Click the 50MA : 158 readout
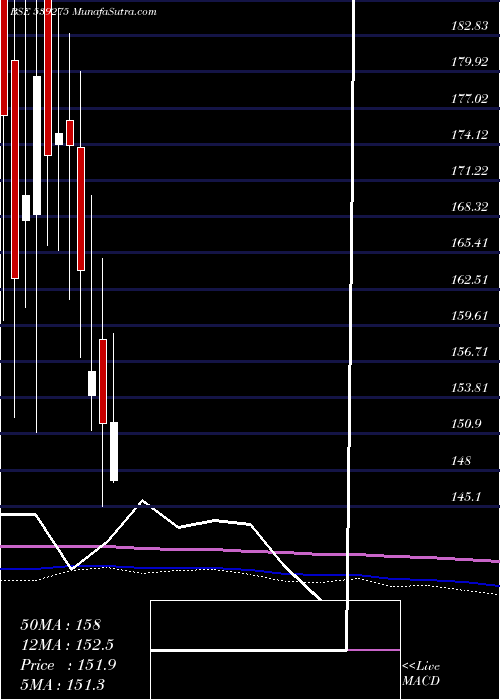The image size is (500, 700). coord(61,625)
